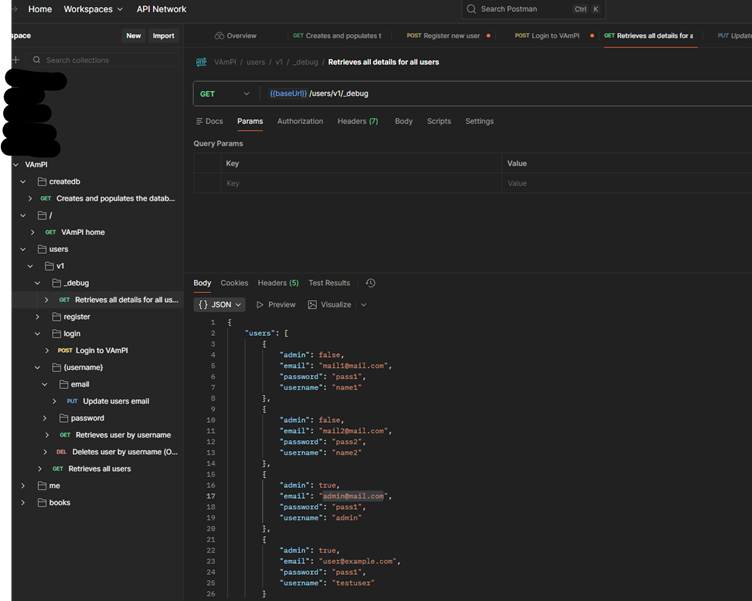Click the Overview tab icon
Screen dimensions: 752x601
tap(219, 36)
